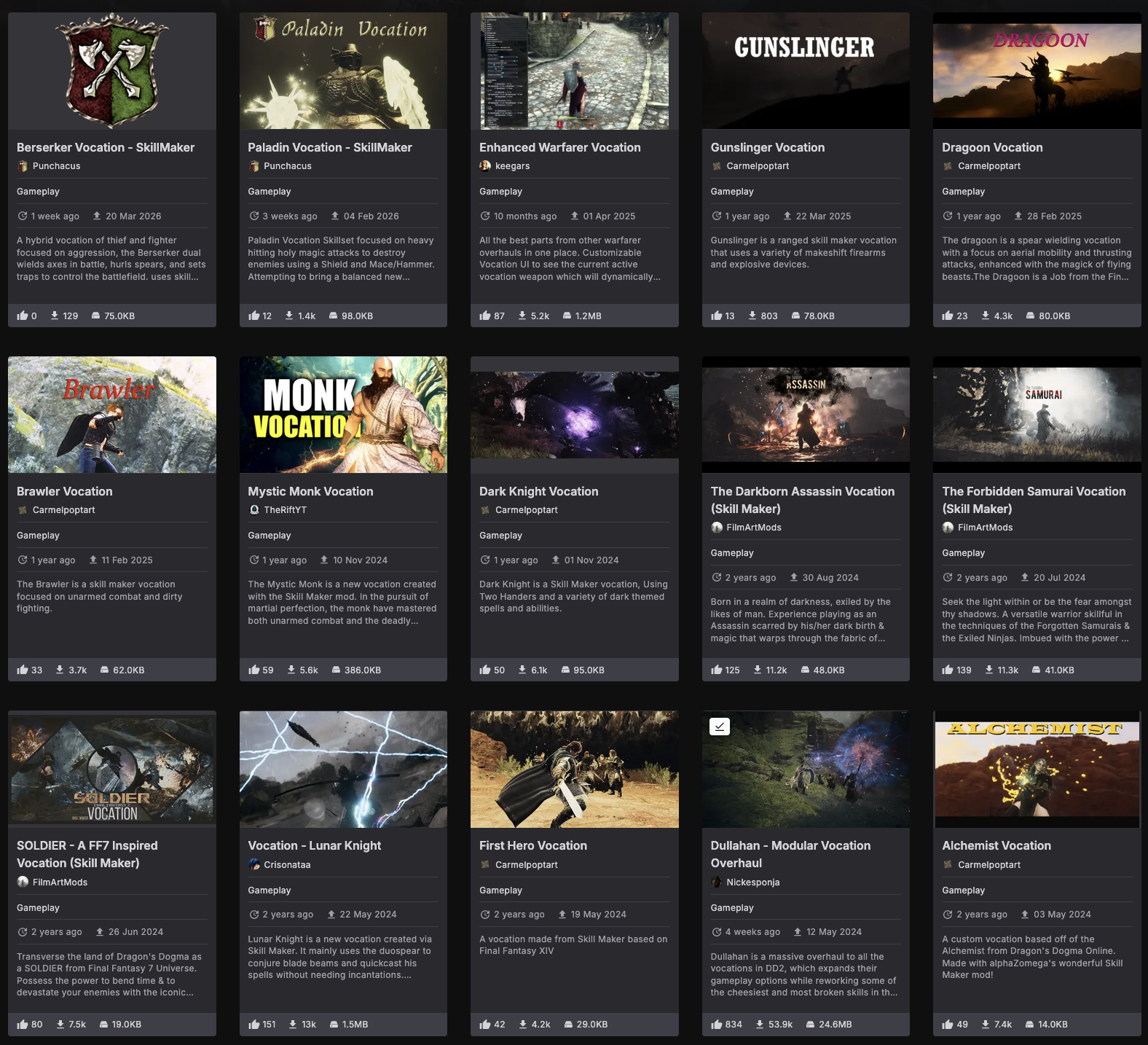
Task: Open the Mystic Monk Vocation title link
Action: [310, 491]
